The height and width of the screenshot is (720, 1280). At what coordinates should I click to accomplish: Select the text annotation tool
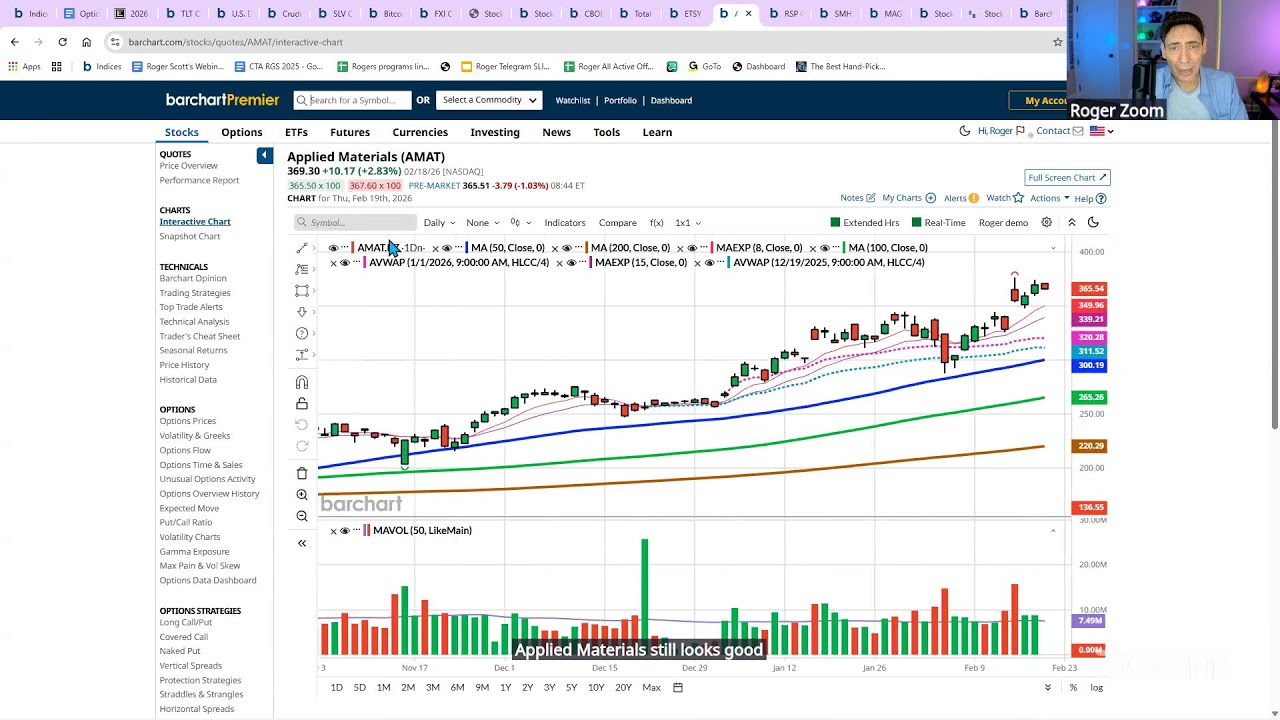(302, 355)
